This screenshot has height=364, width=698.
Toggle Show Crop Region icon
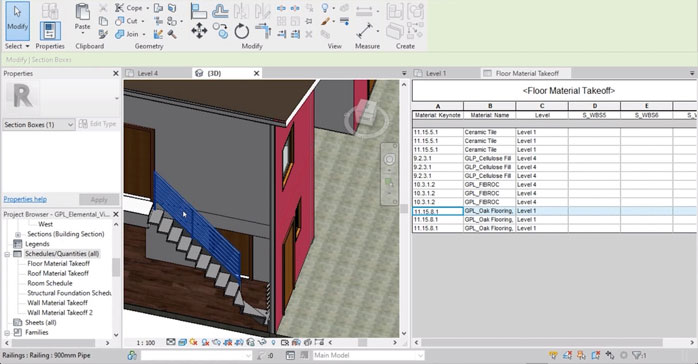(239, 342)
